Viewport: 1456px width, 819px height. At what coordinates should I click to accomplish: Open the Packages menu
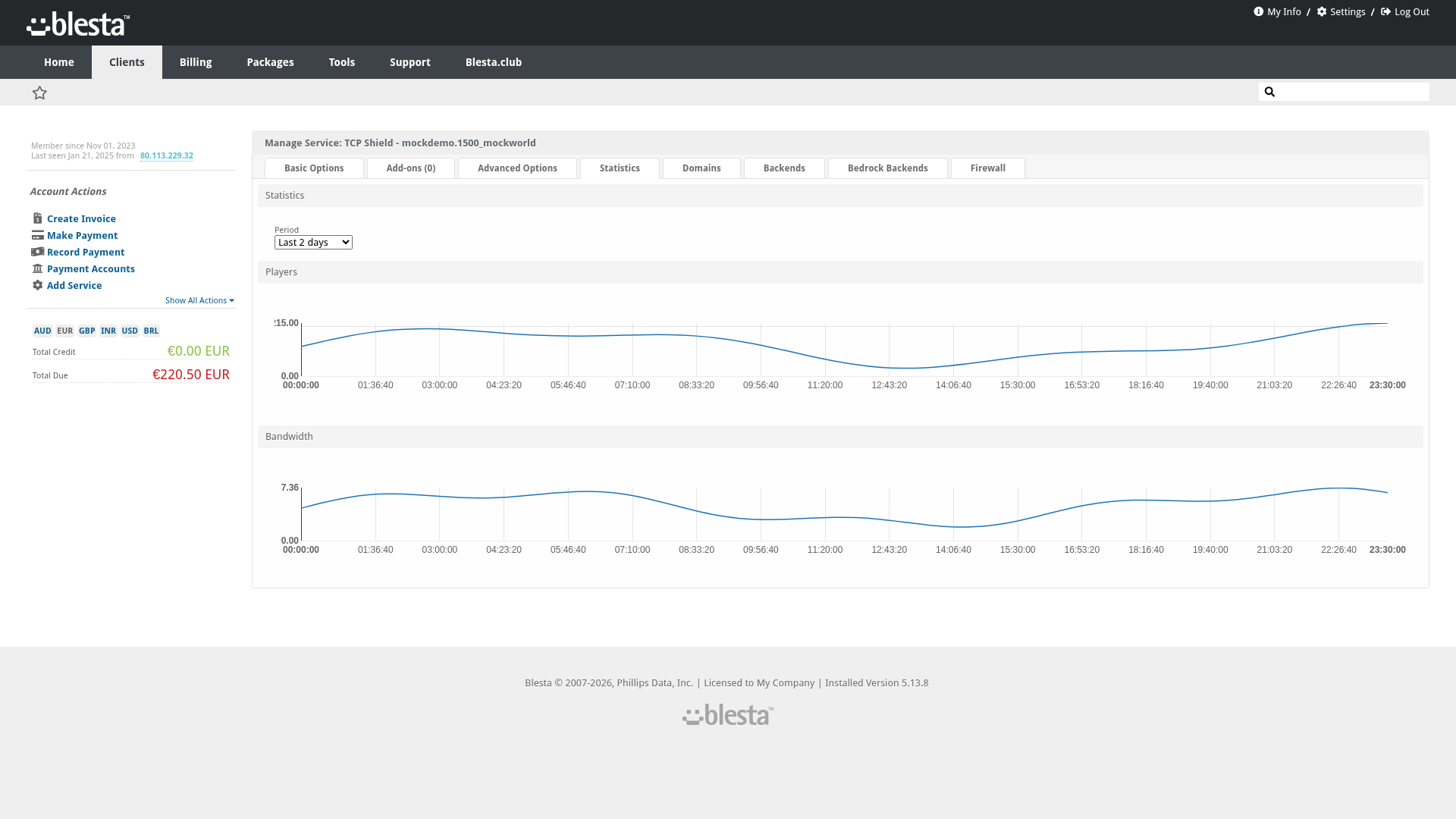pos(270,62)
